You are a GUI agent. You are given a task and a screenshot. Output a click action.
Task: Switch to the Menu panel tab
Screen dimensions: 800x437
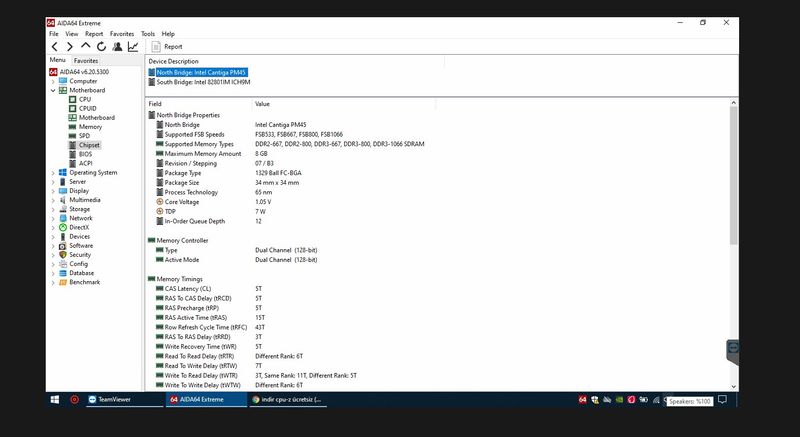coord(57,60)
